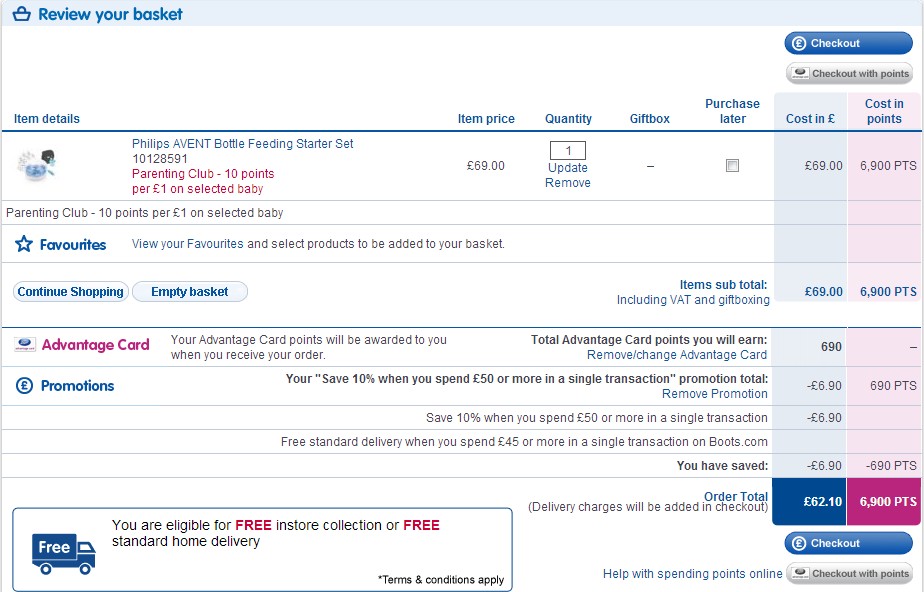Click the Philips AVENT product thumbnail
This screenshot has height=592, width=924.
click(37, 166)
